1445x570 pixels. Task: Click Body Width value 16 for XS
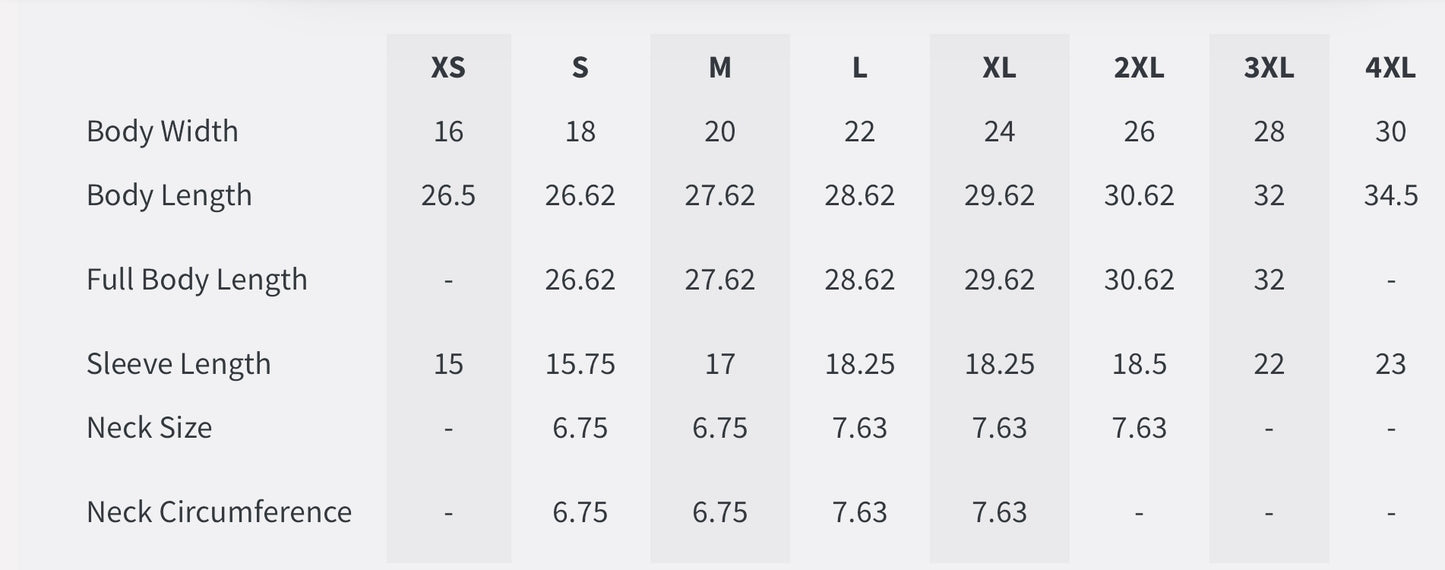[448, 131]
